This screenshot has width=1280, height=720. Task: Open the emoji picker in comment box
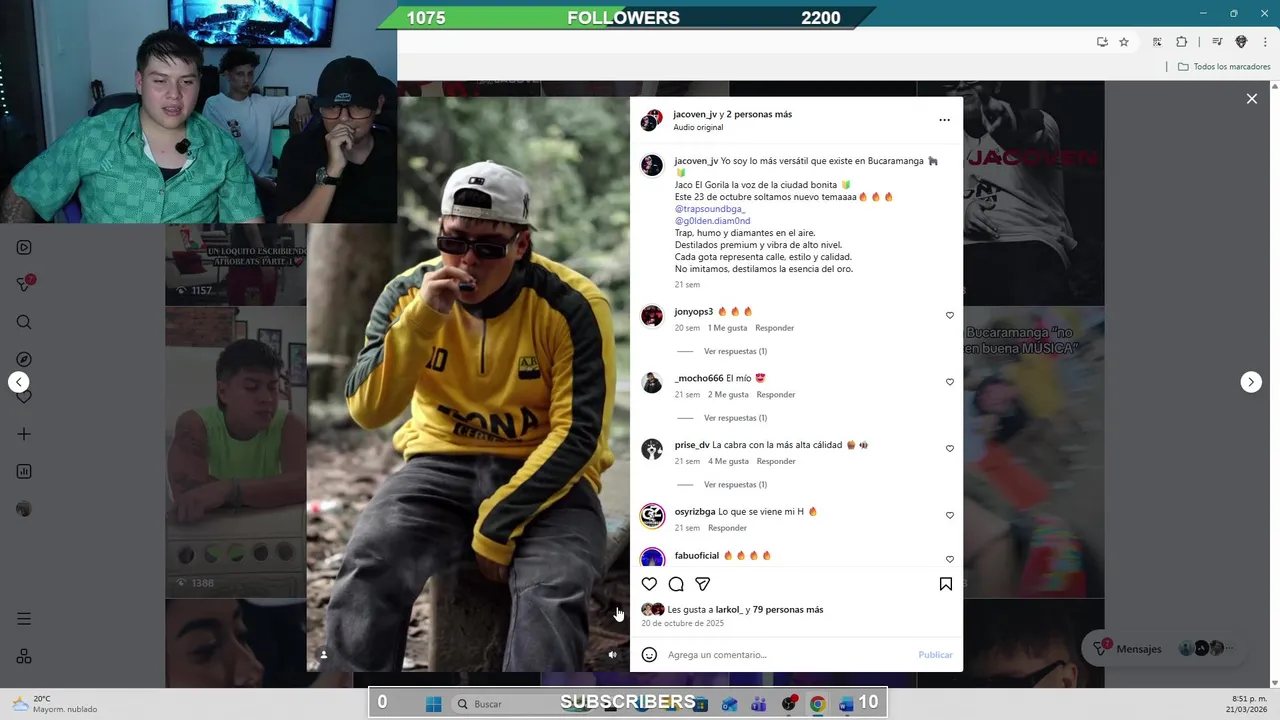tap(649, 655)
